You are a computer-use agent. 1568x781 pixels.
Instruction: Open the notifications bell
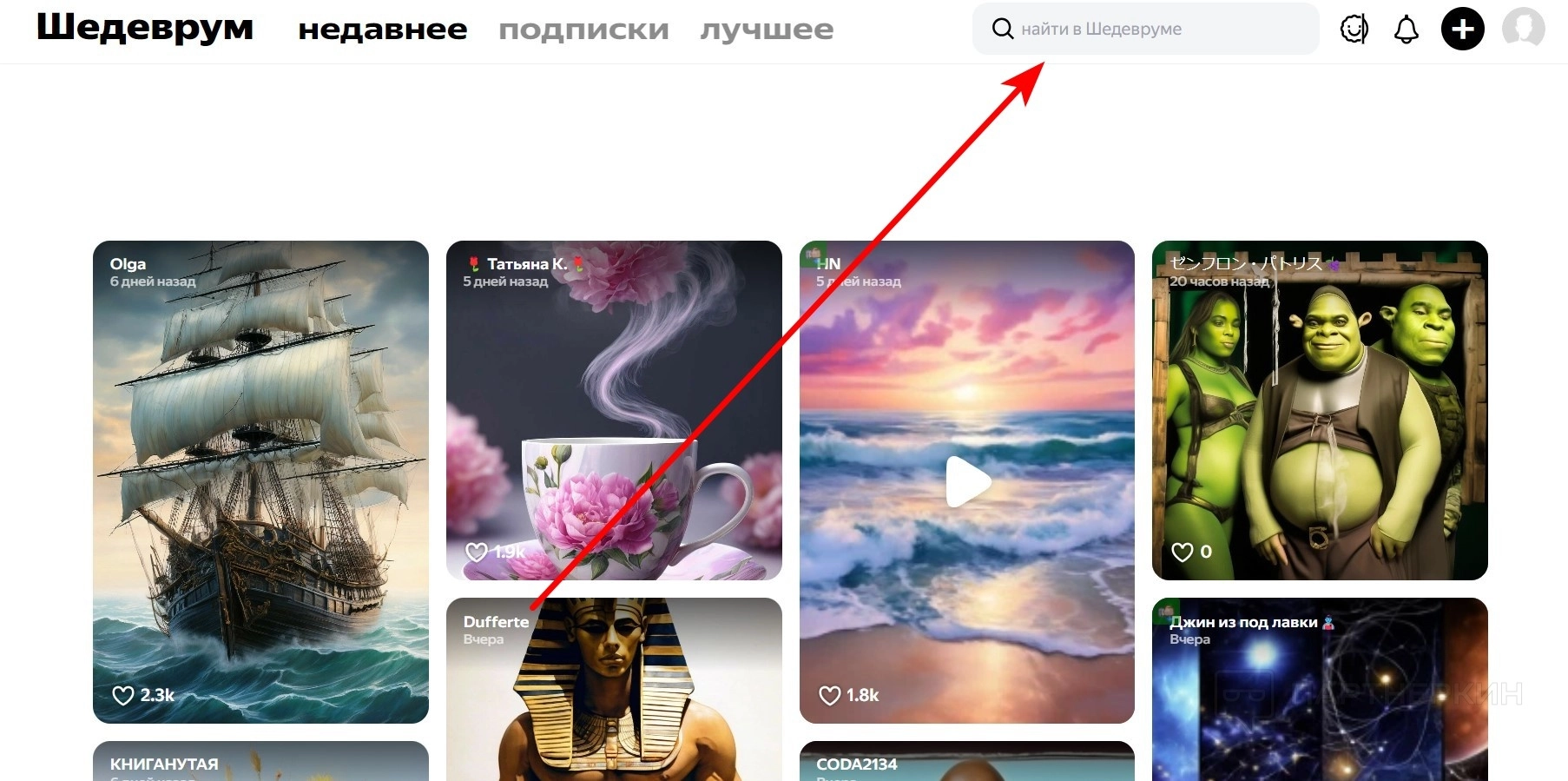coord(1407,30)
